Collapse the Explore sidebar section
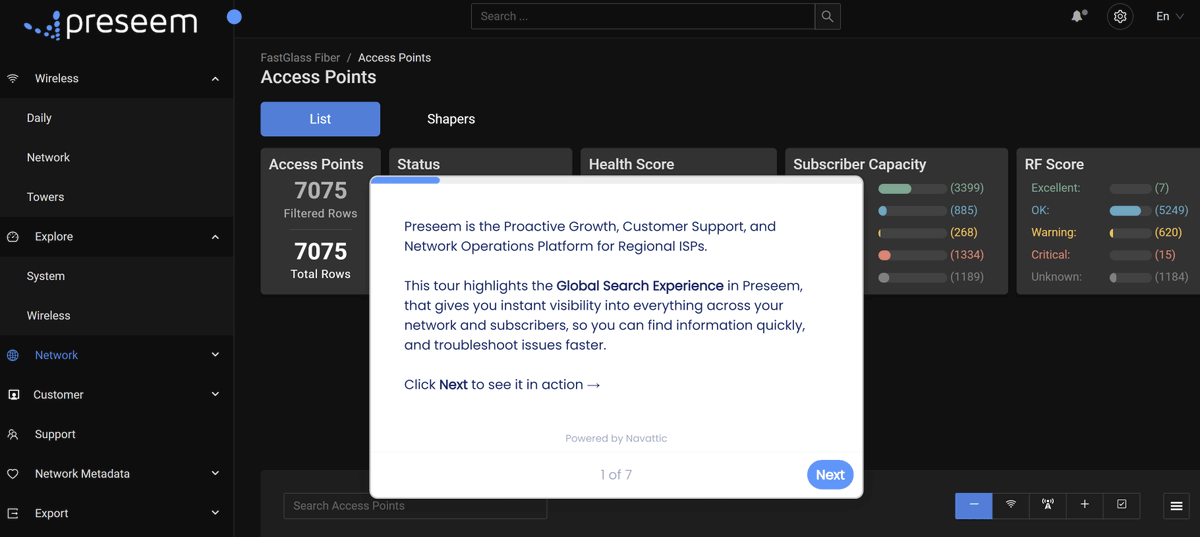The width and height of the screenshot is (1200, 537). pos(215,237)
